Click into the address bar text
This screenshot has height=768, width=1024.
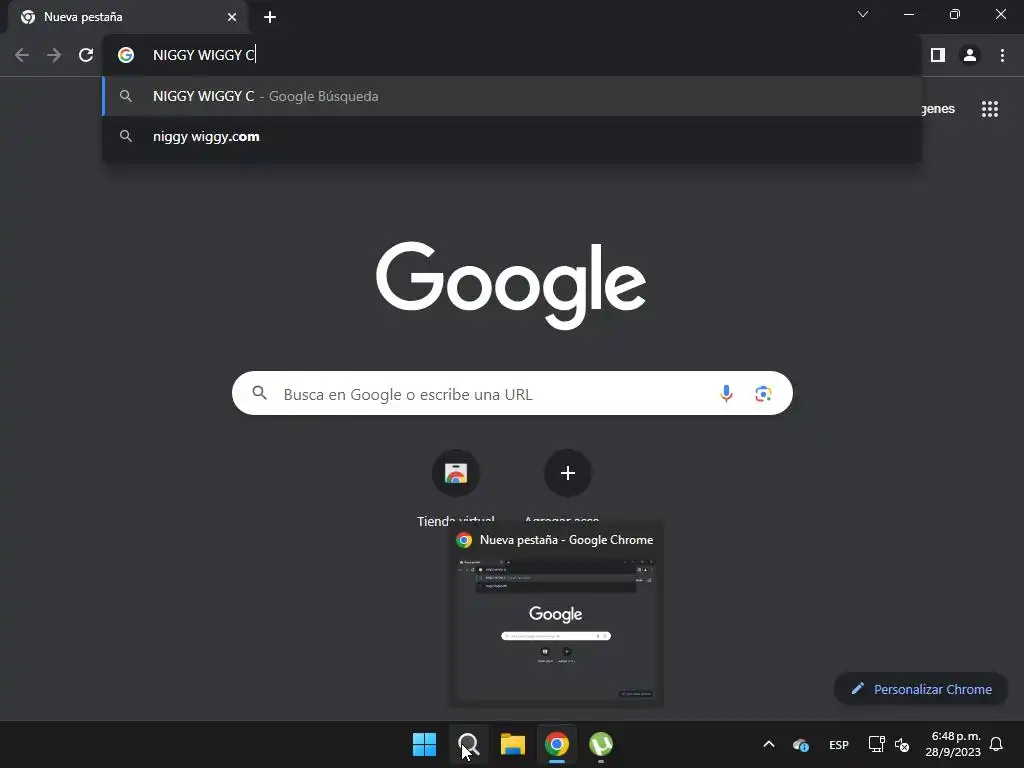tap(204, 55)
